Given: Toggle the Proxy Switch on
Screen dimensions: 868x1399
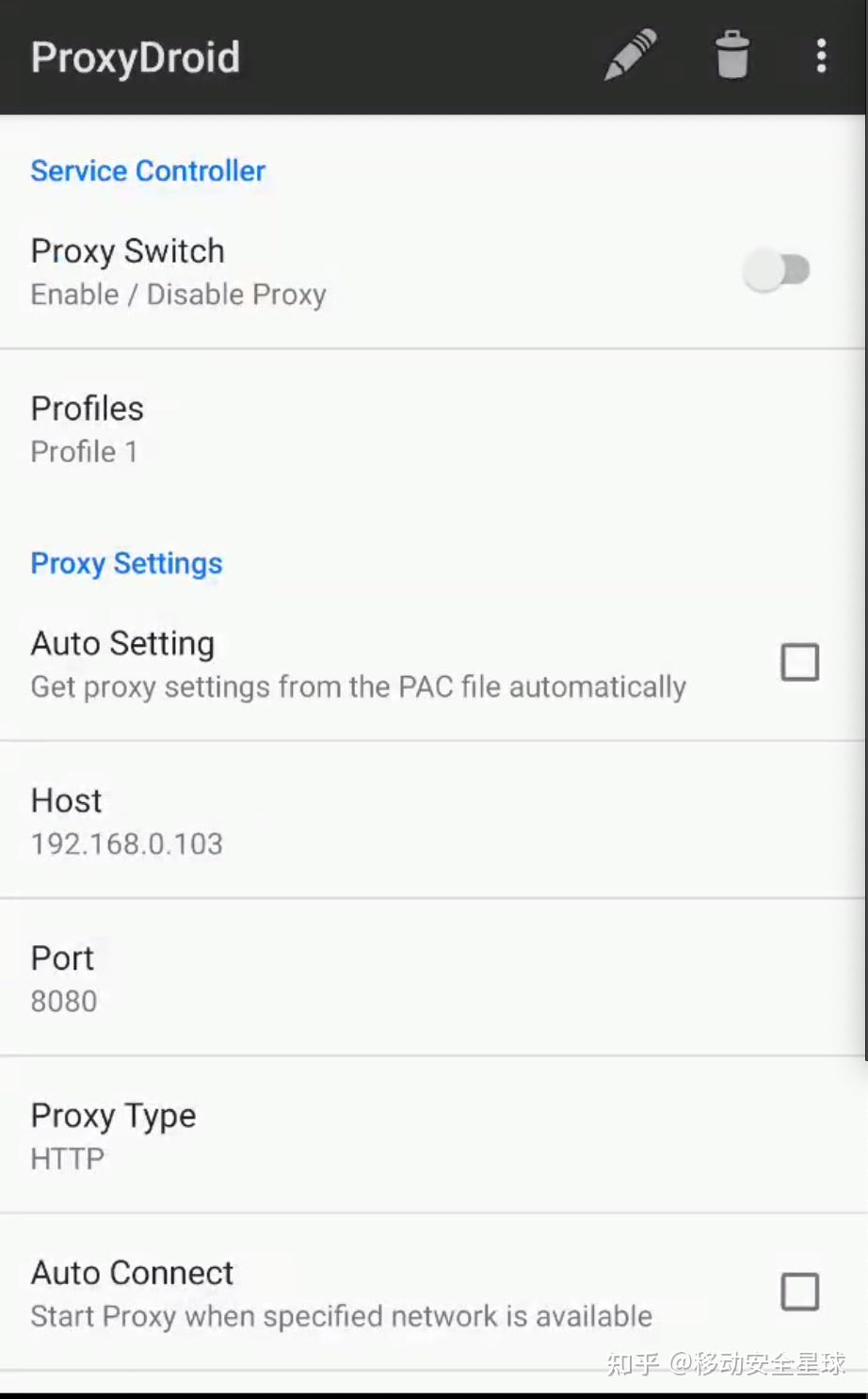Looking at the screenshot, I should [x=777, y=270].
